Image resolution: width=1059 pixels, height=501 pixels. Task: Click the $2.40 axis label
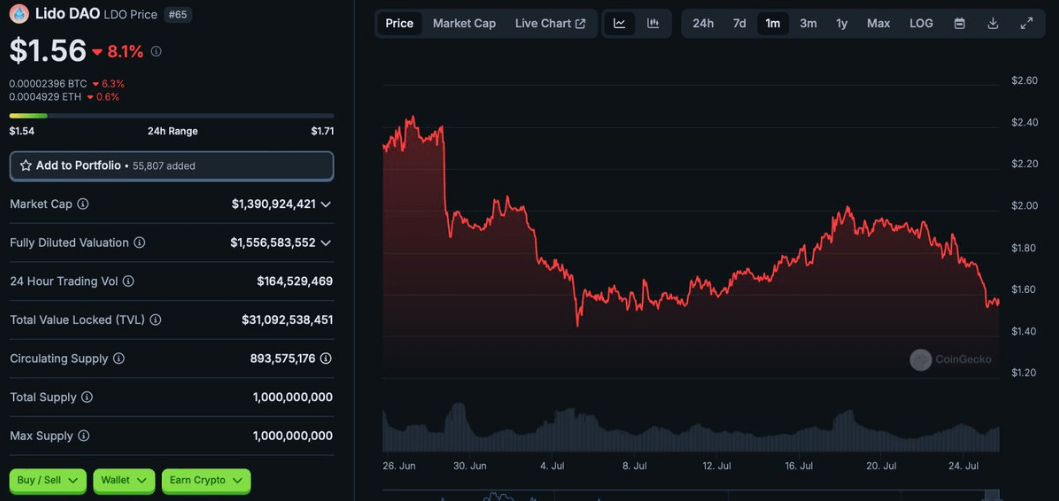pyautogui.click(x=1024, y=123)
